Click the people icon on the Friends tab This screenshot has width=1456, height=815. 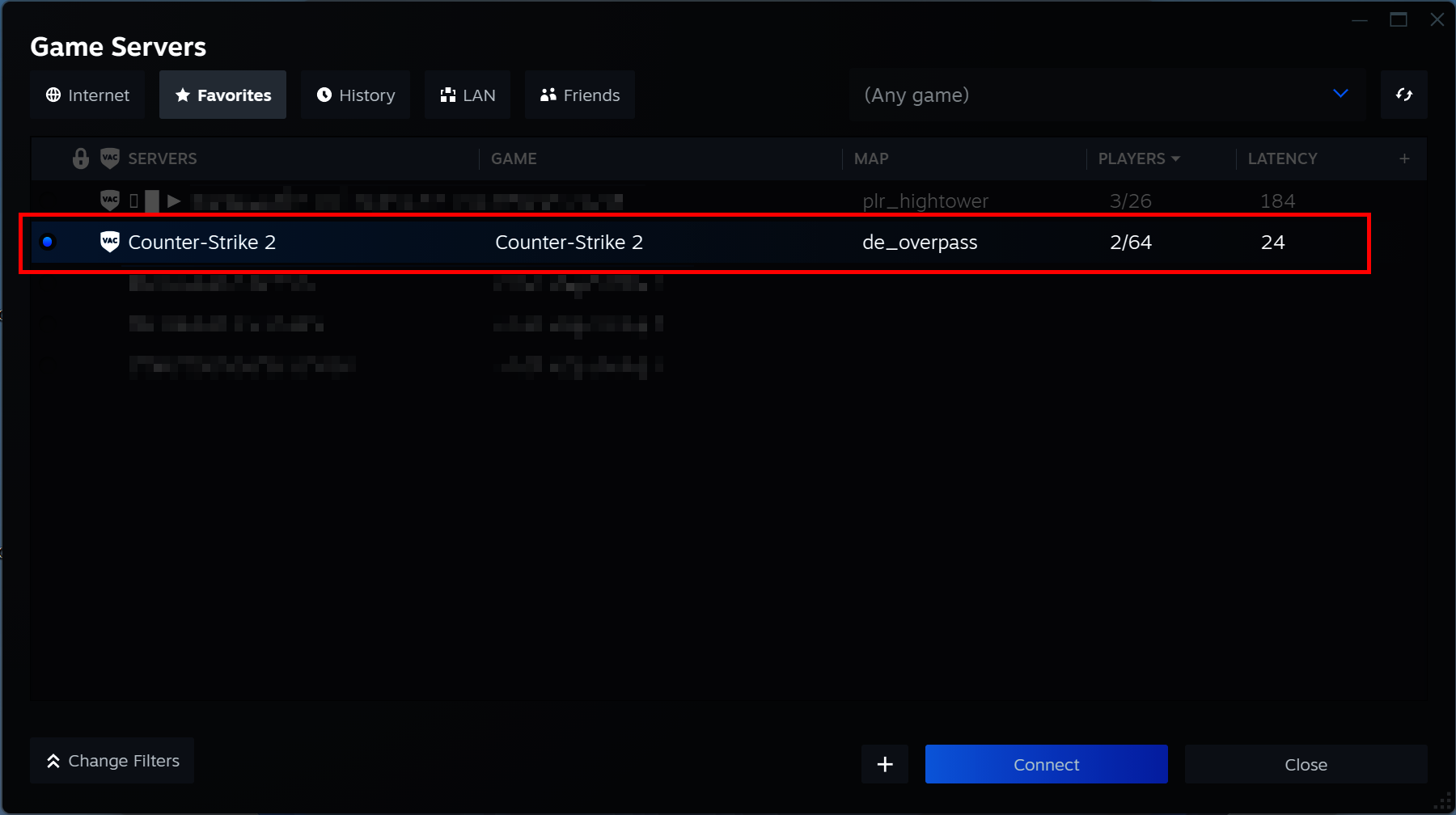(x=548, y=95)
